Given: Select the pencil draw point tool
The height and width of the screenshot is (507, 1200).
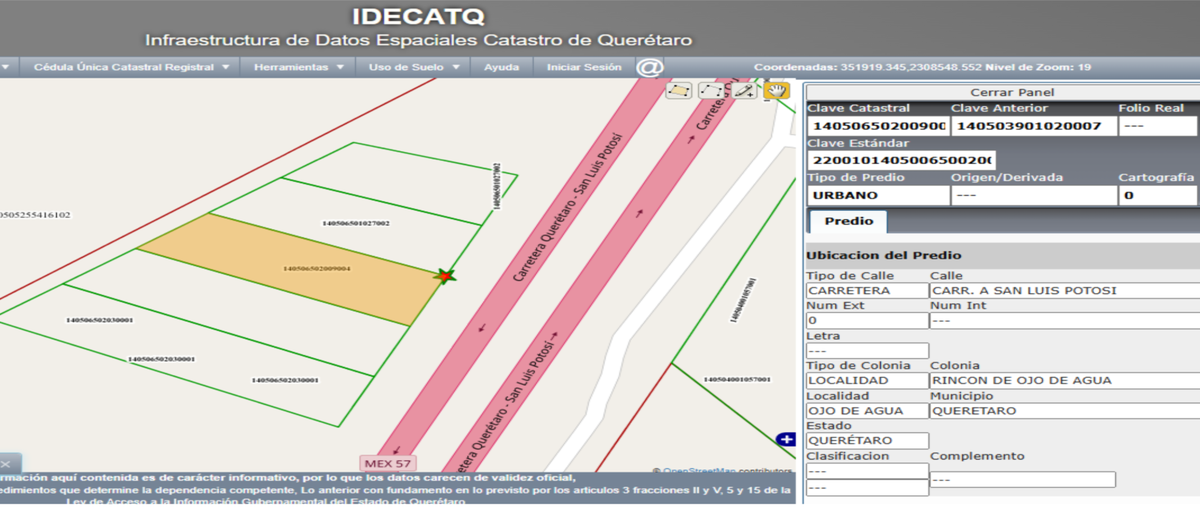Looking at the screenshot, I should [x=744, y=90].
